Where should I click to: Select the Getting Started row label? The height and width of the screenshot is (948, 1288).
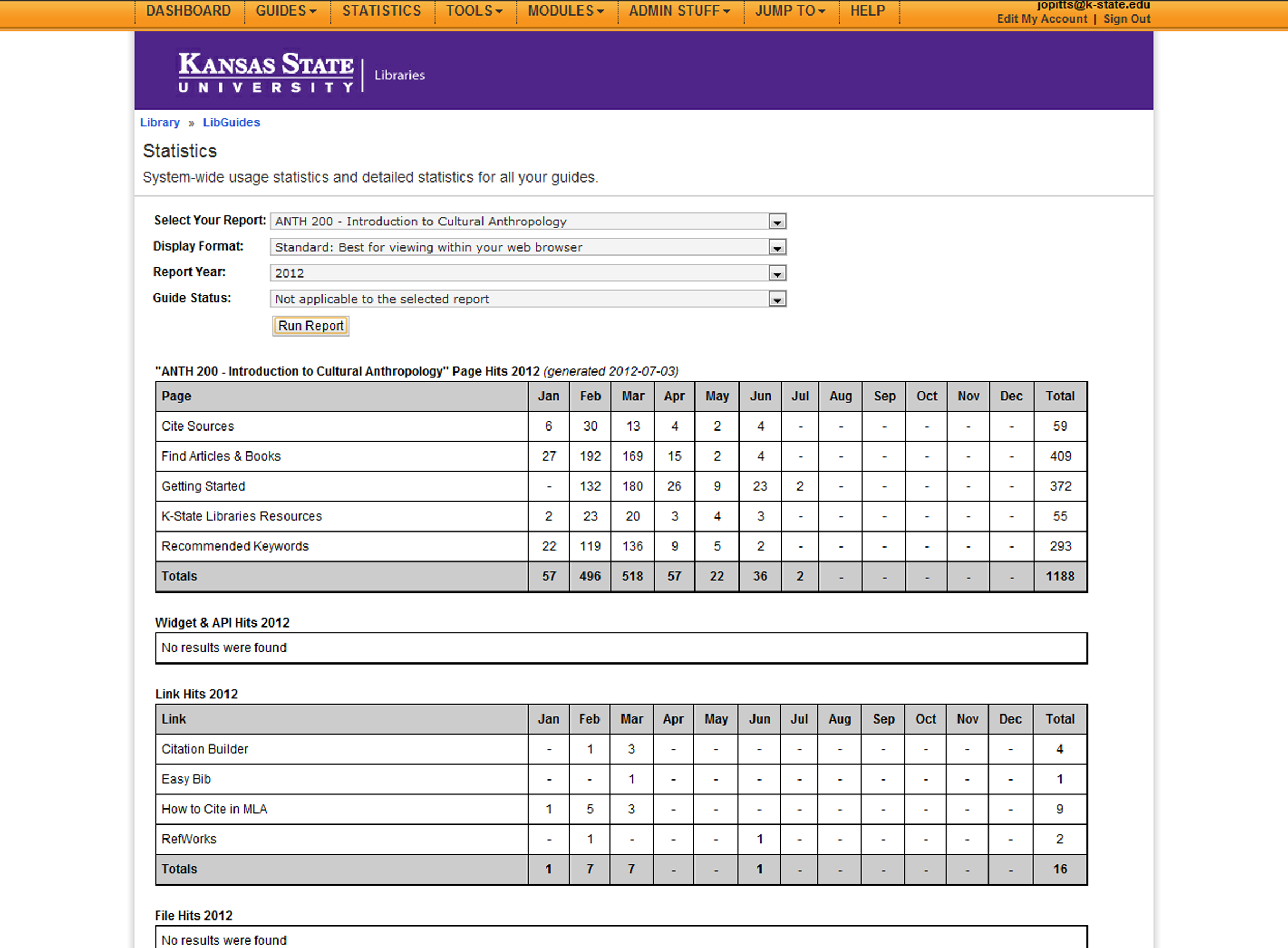click(x=203, y=486)
